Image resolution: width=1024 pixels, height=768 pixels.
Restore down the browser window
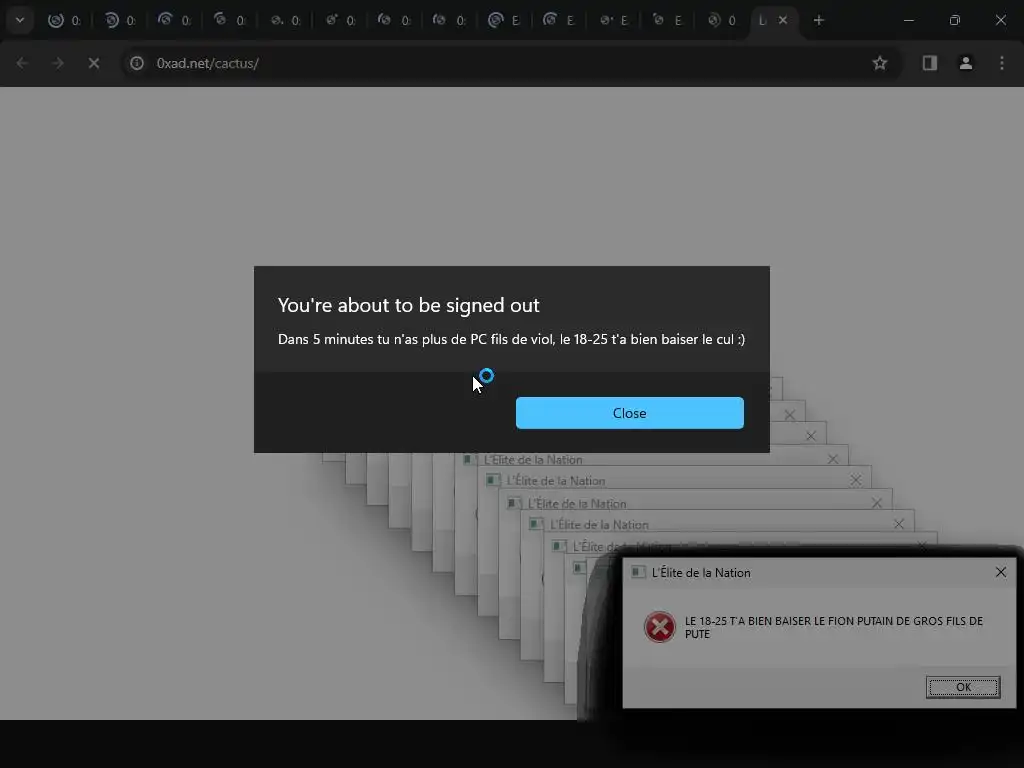955,20
